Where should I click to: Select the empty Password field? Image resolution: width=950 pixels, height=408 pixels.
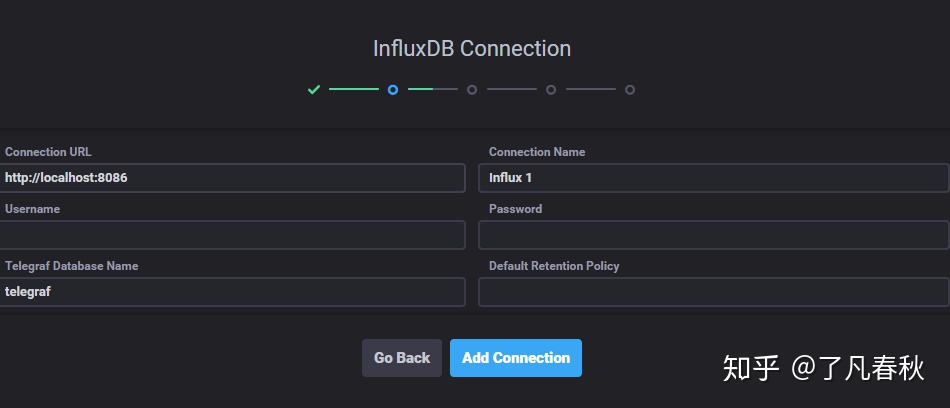click(714, 235)
